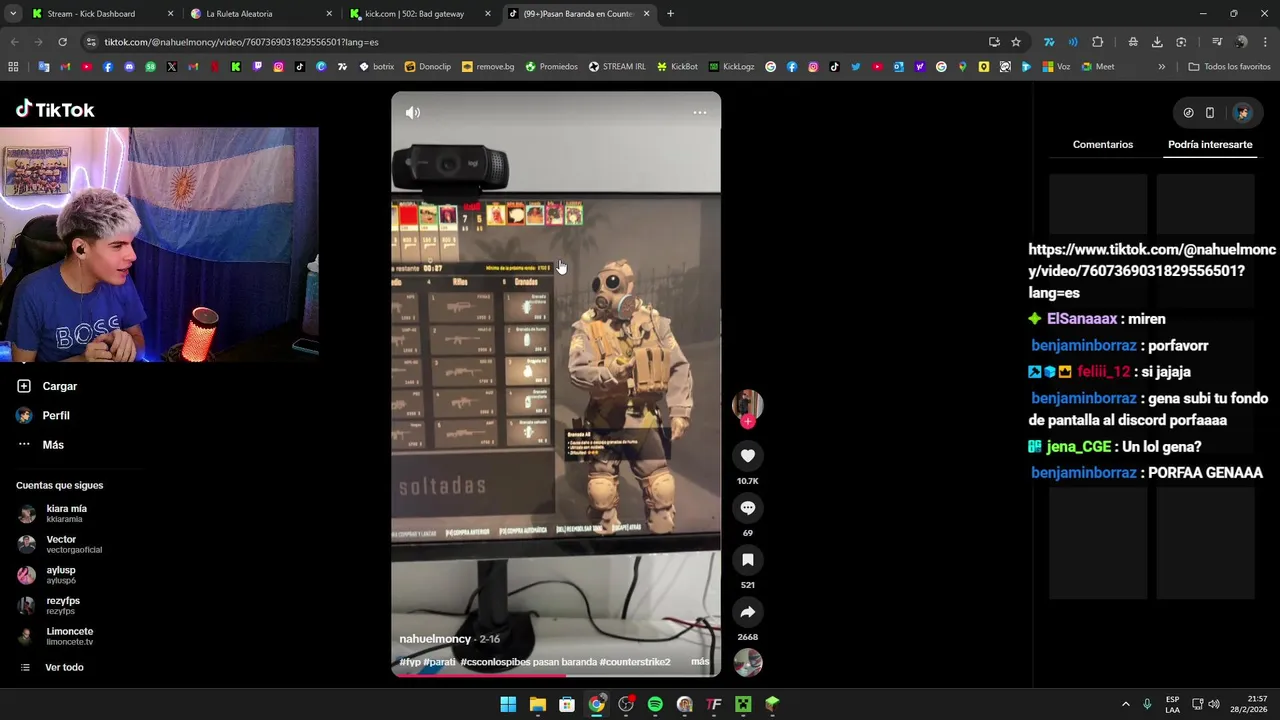Open the profile avatar at TikTok's top right

(1242, 113)
